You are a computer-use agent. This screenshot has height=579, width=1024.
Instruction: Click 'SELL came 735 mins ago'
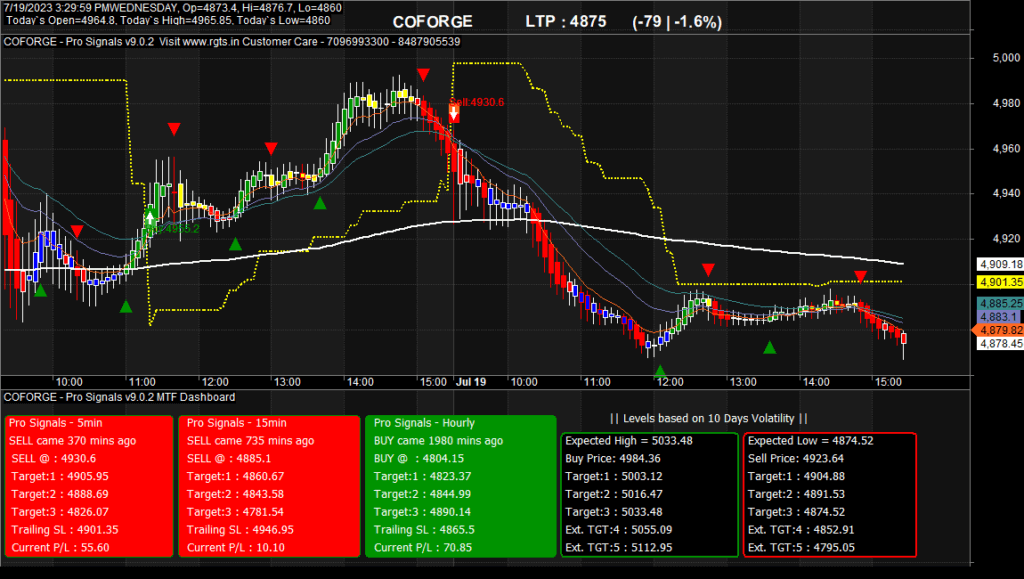(x=250, y=441)
